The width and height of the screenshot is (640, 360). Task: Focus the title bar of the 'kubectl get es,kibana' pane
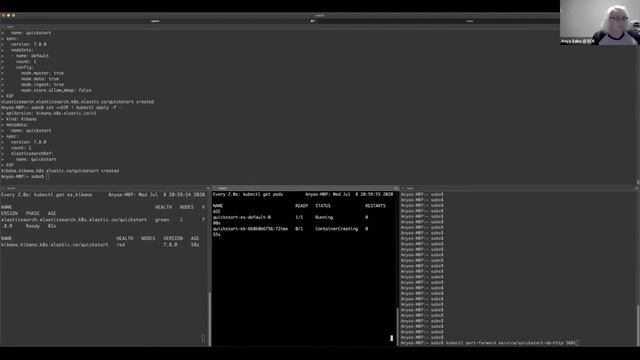[105, 188]
